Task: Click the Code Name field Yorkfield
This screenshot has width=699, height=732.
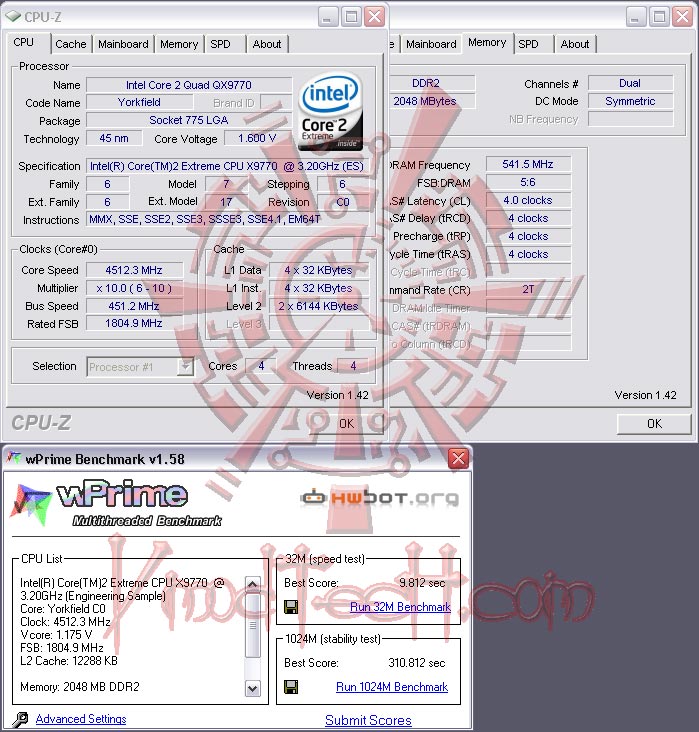Action: point(139,102)
